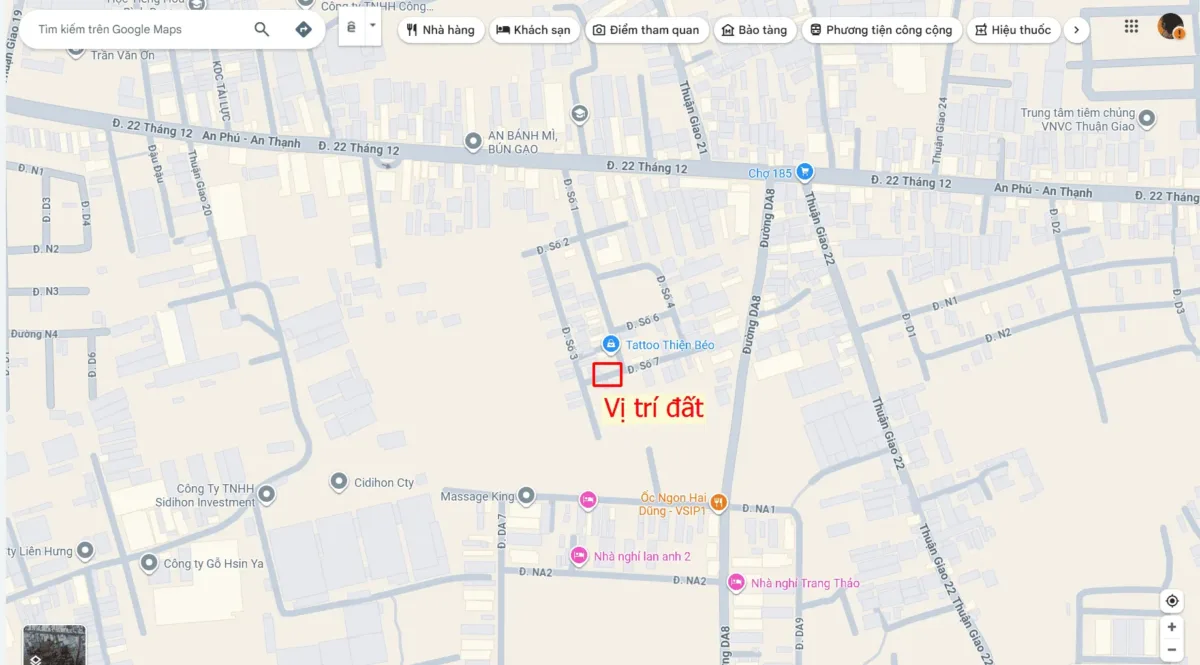Viewport: 1200px width, 665px height.
Task: Click the VNVC Thuận Giao vaccination center pin
Action: [x=1147, y=119]
